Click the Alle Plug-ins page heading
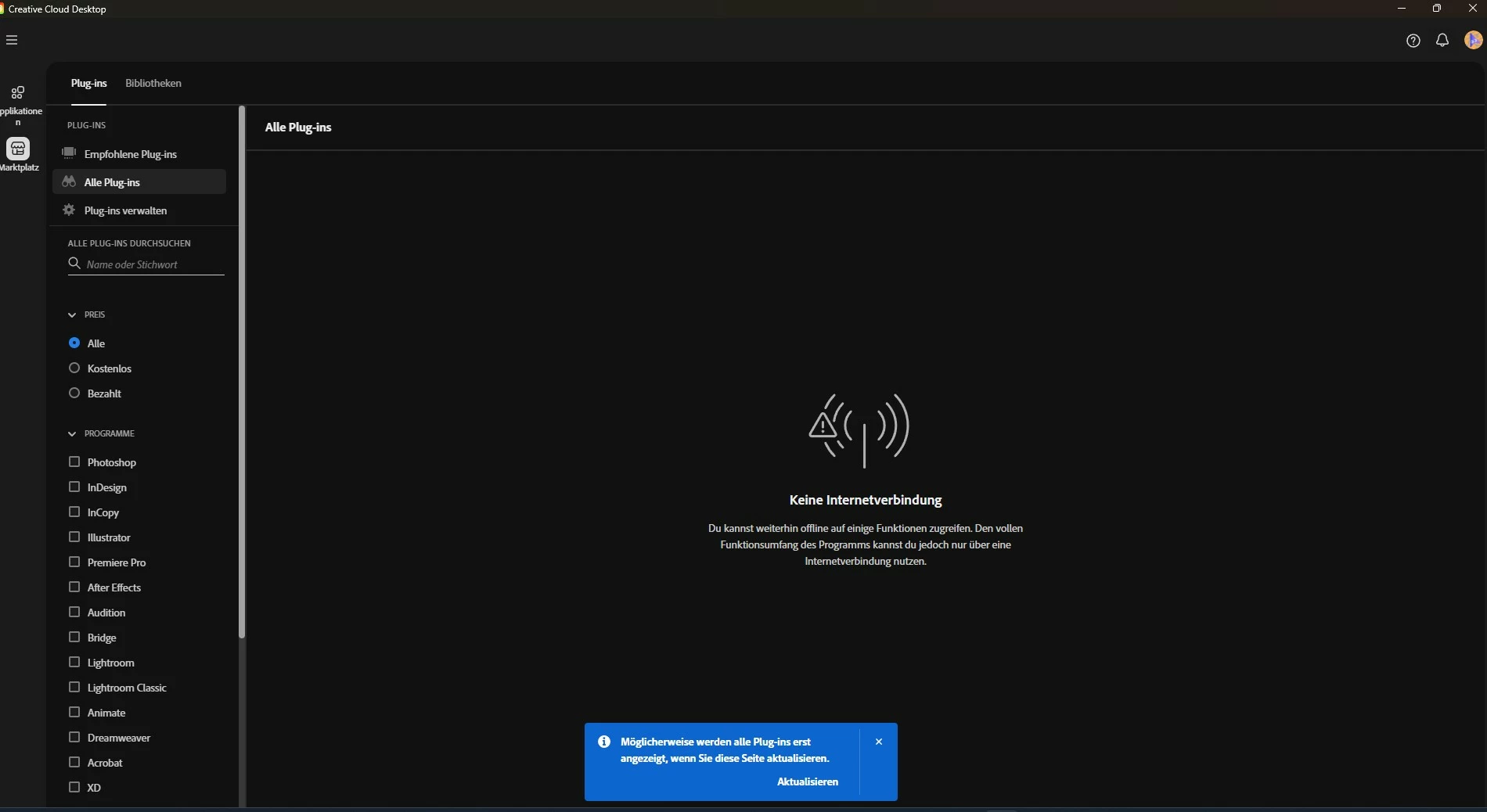1487x812 pixels. coord(298,127)
